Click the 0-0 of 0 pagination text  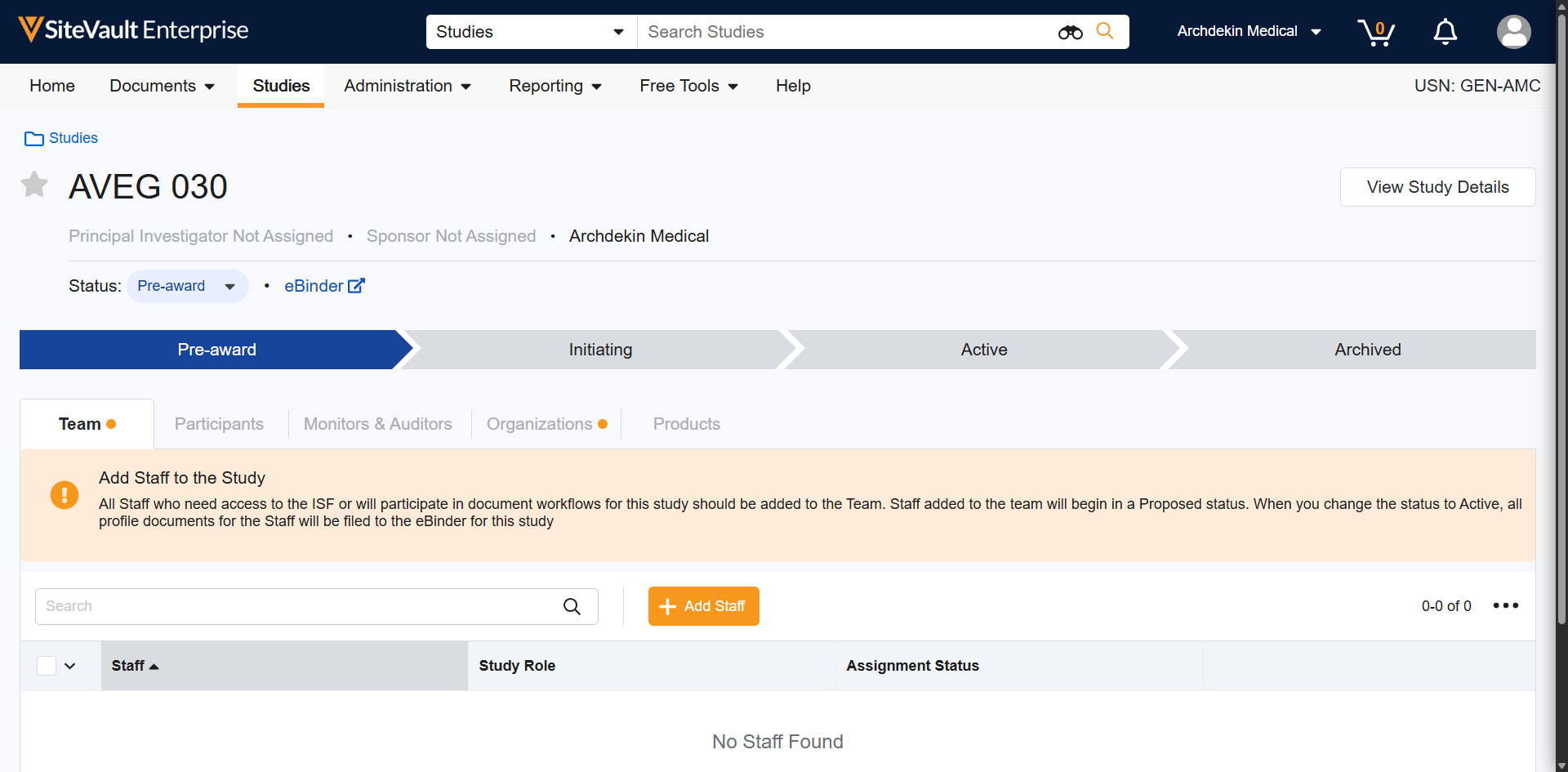pyautogui.click(x=1446, y=606)
